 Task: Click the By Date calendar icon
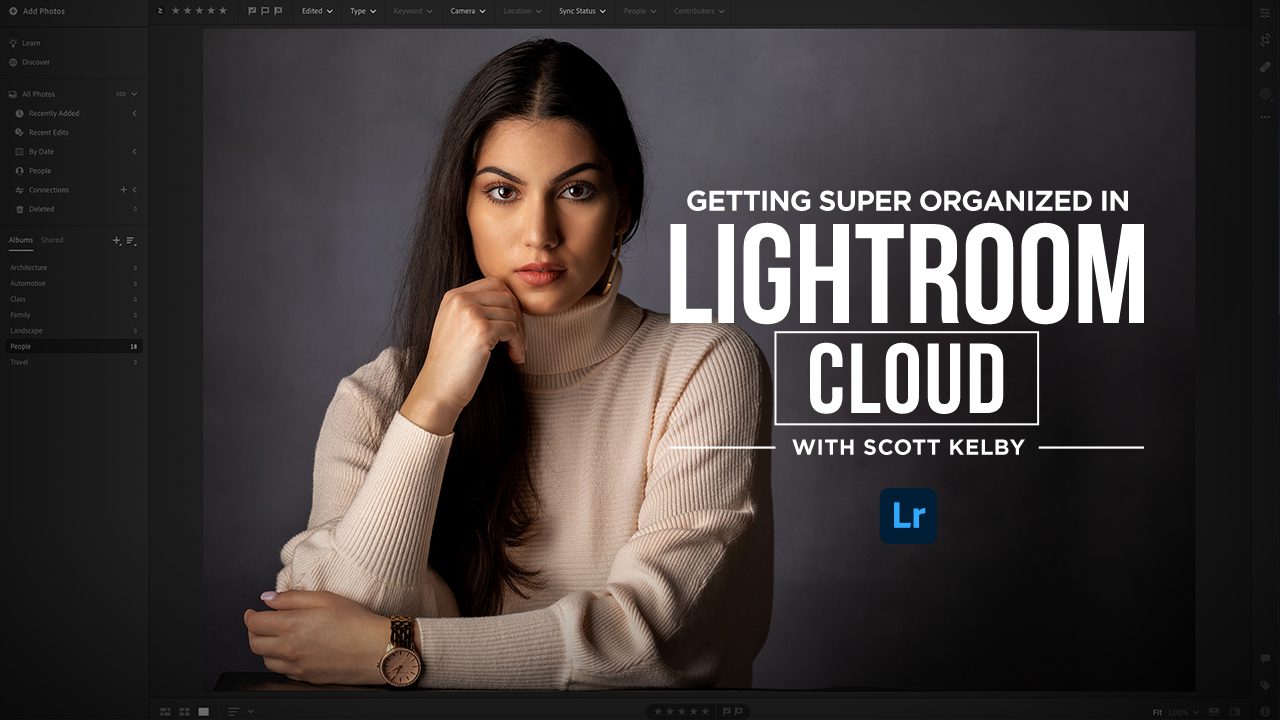[19, 152]
